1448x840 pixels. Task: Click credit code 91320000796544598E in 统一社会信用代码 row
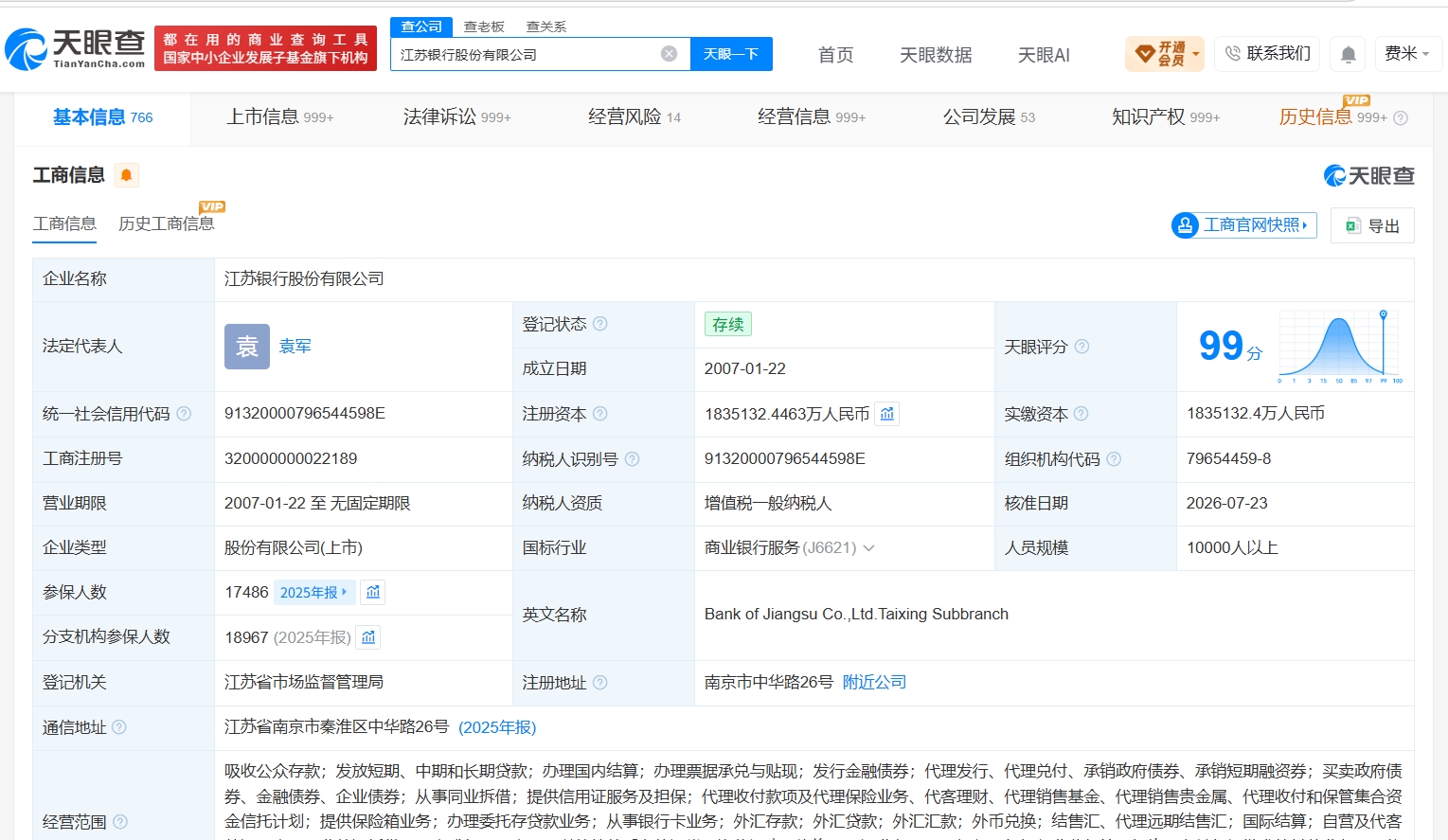(x=305, y=414)
